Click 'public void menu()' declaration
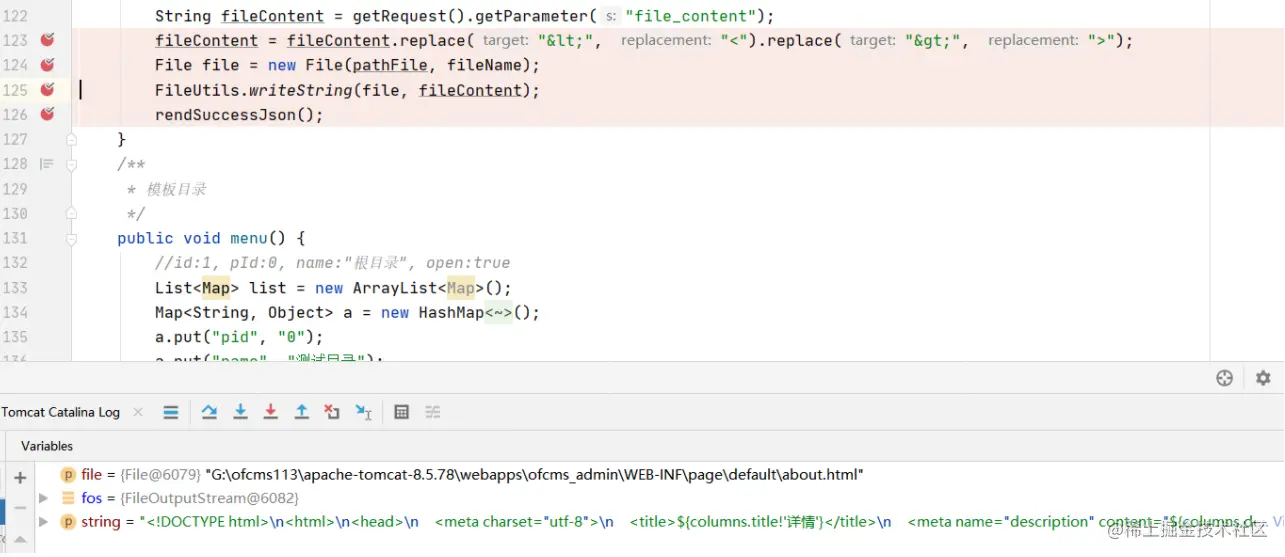 tap(211, 238)
